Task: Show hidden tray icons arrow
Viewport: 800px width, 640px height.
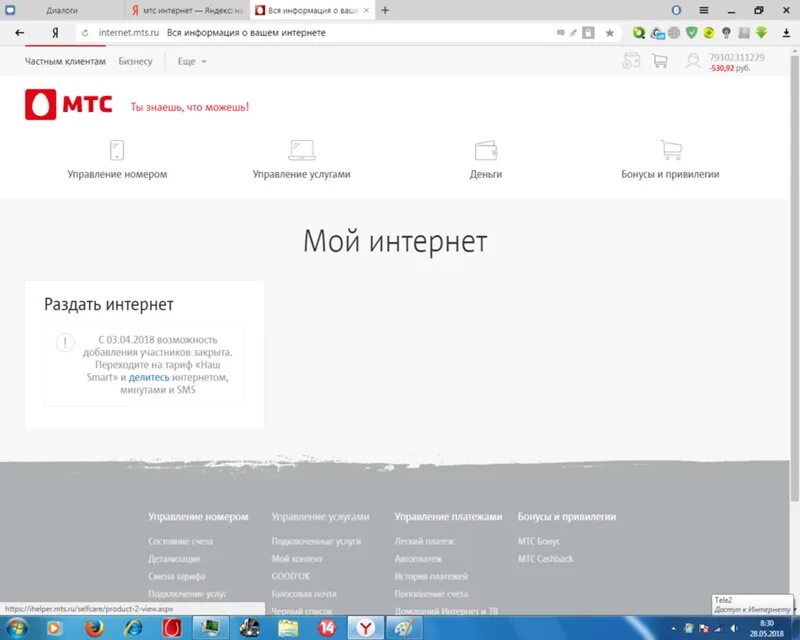Action: click(x=673, y=629)
